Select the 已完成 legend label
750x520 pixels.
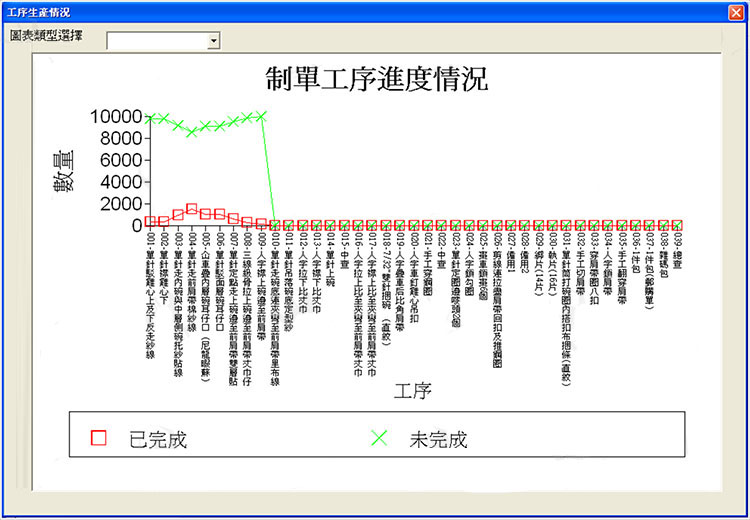(x=158, y=439)
